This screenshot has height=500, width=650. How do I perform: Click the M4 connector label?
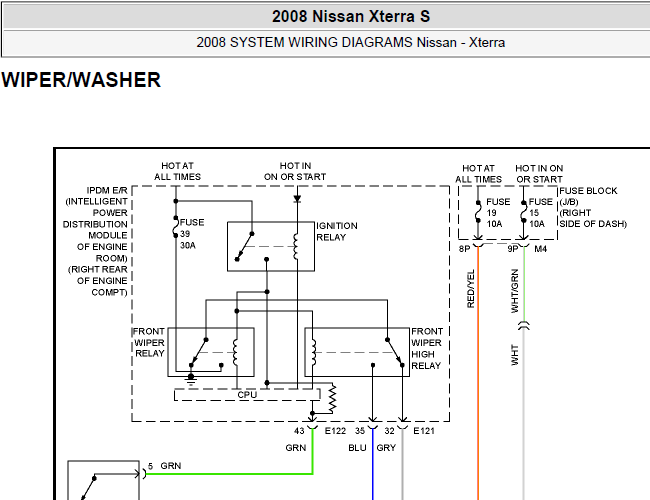tap(541, 249)
